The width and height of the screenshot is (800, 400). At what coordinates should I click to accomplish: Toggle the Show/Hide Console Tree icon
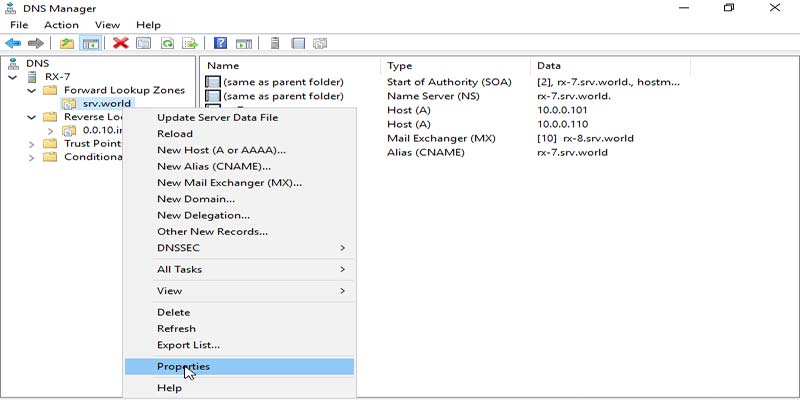pos(90,43)
